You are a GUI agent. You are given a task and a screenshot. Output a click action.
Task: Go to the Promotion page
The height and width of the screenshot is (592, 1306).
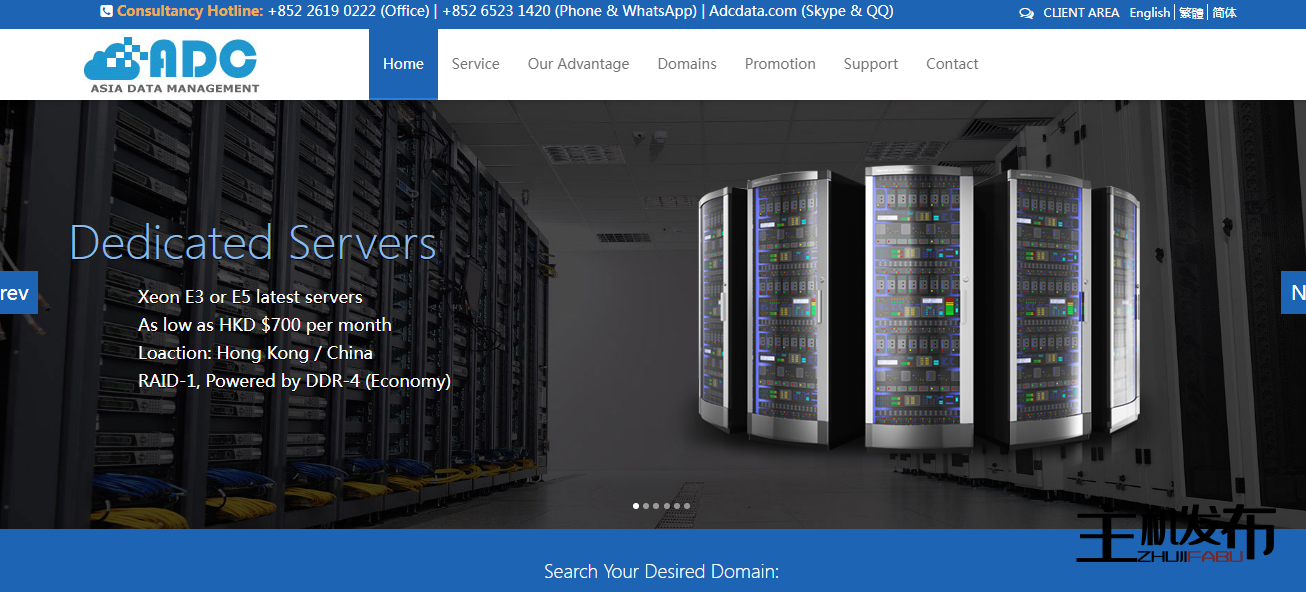[780, 64]
